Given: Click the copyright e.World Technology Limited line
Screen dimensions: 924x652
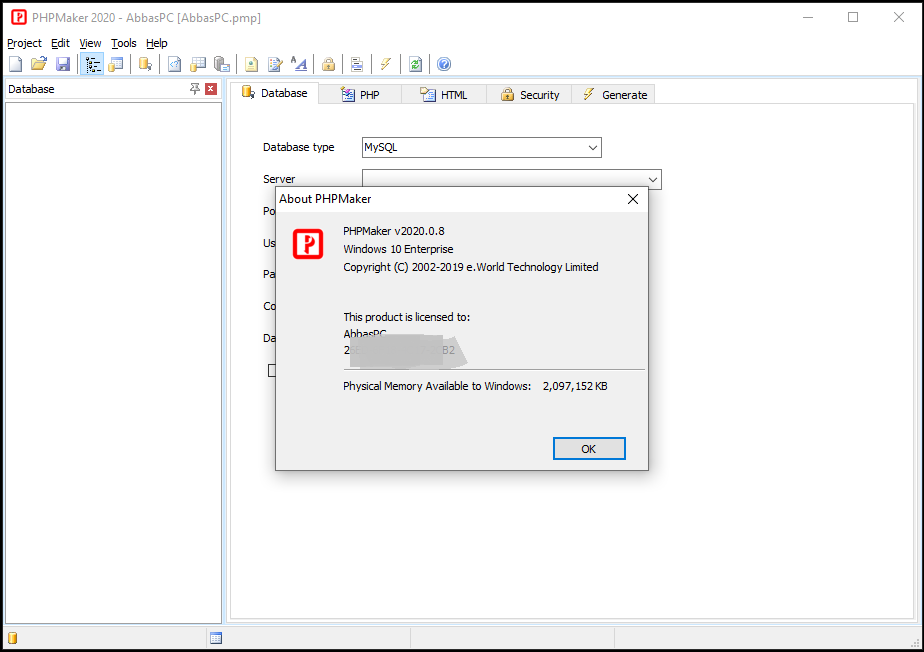Looking at the screenshot, I should tap(471, 267).
